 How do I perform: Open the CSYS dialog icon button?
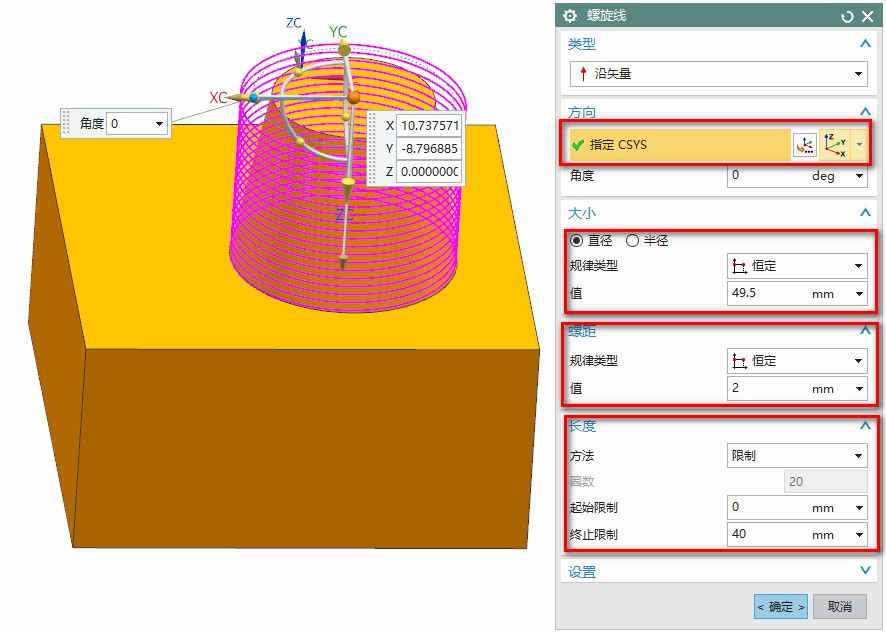click(804, 146)
